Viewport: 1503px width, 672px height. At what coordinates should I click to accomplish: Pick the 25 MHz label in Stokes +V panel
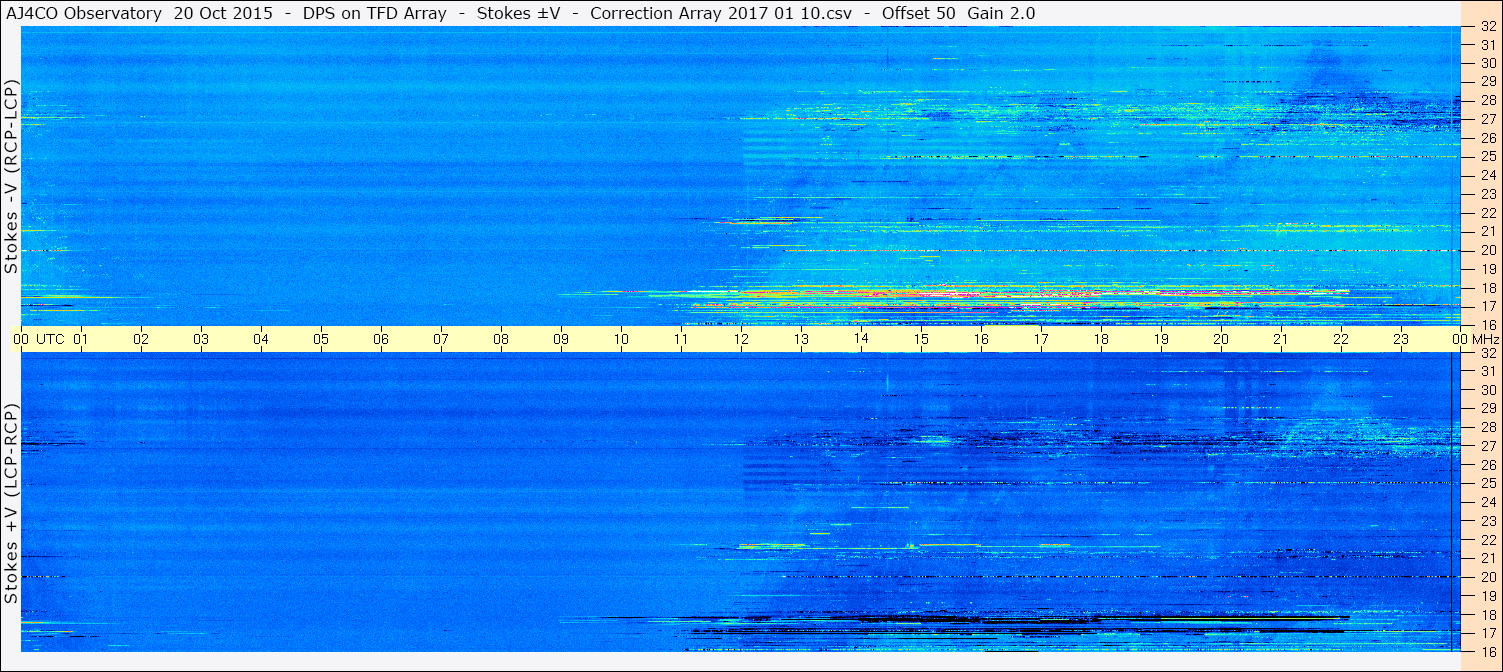pos(1487,484)
